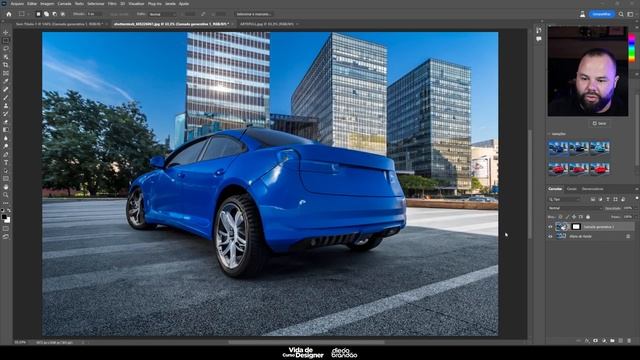Select the Move tool
The height and width of the screenshot is (360, 640).
click(6, 32)
